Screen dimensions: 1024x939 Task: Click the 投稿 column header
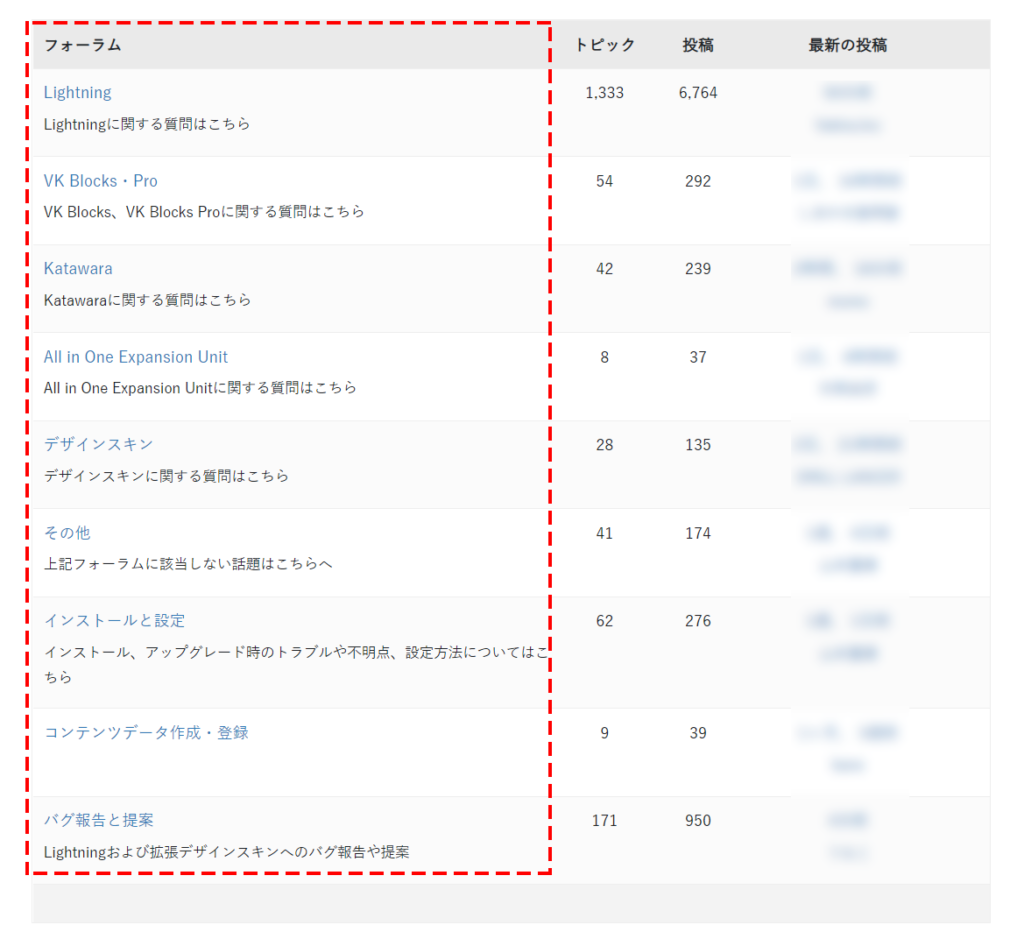pos(697,45)
